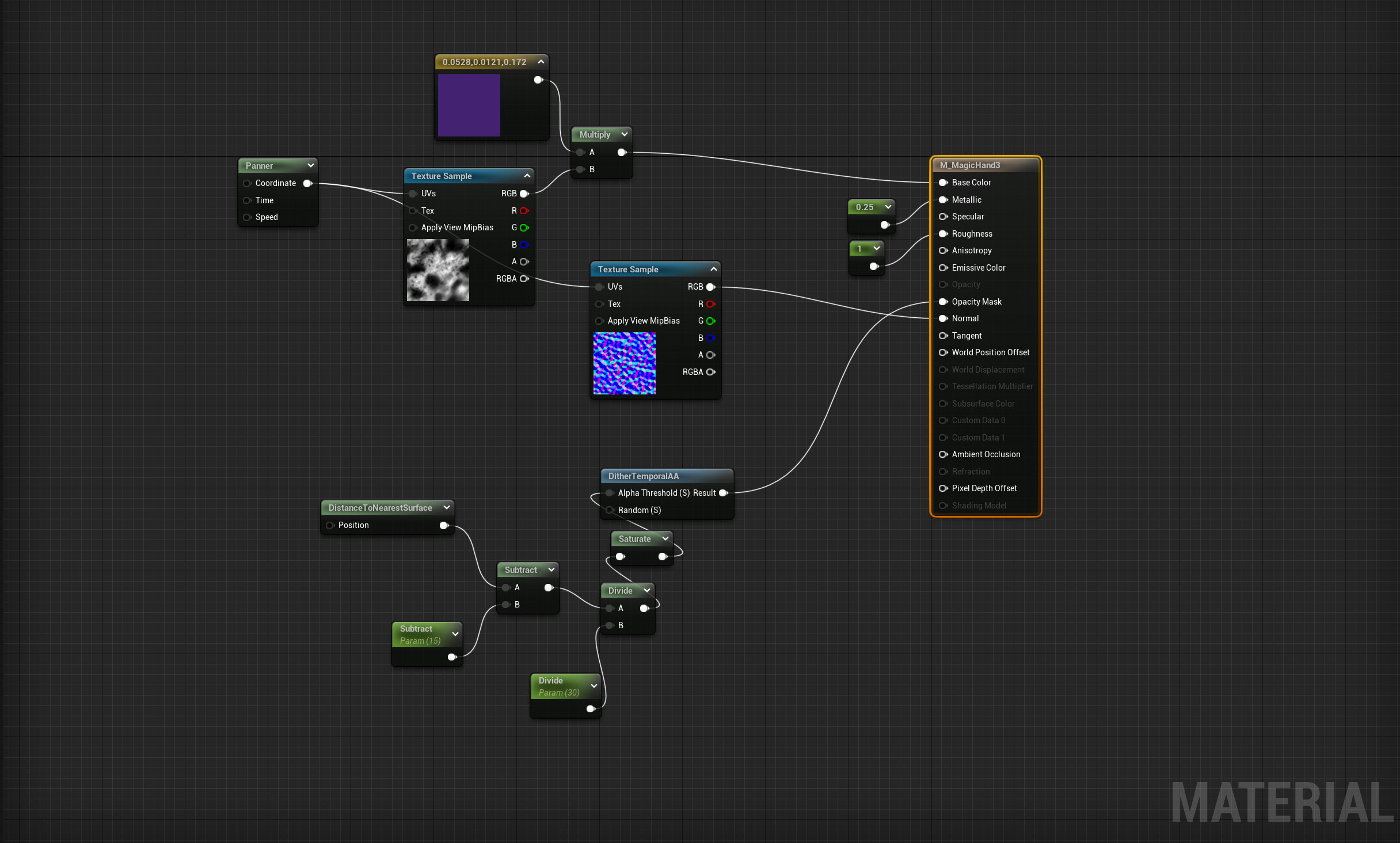Select the M_MagicHand3 material node title
Screen dimensions: 1400x843
[x=970, y=165]
